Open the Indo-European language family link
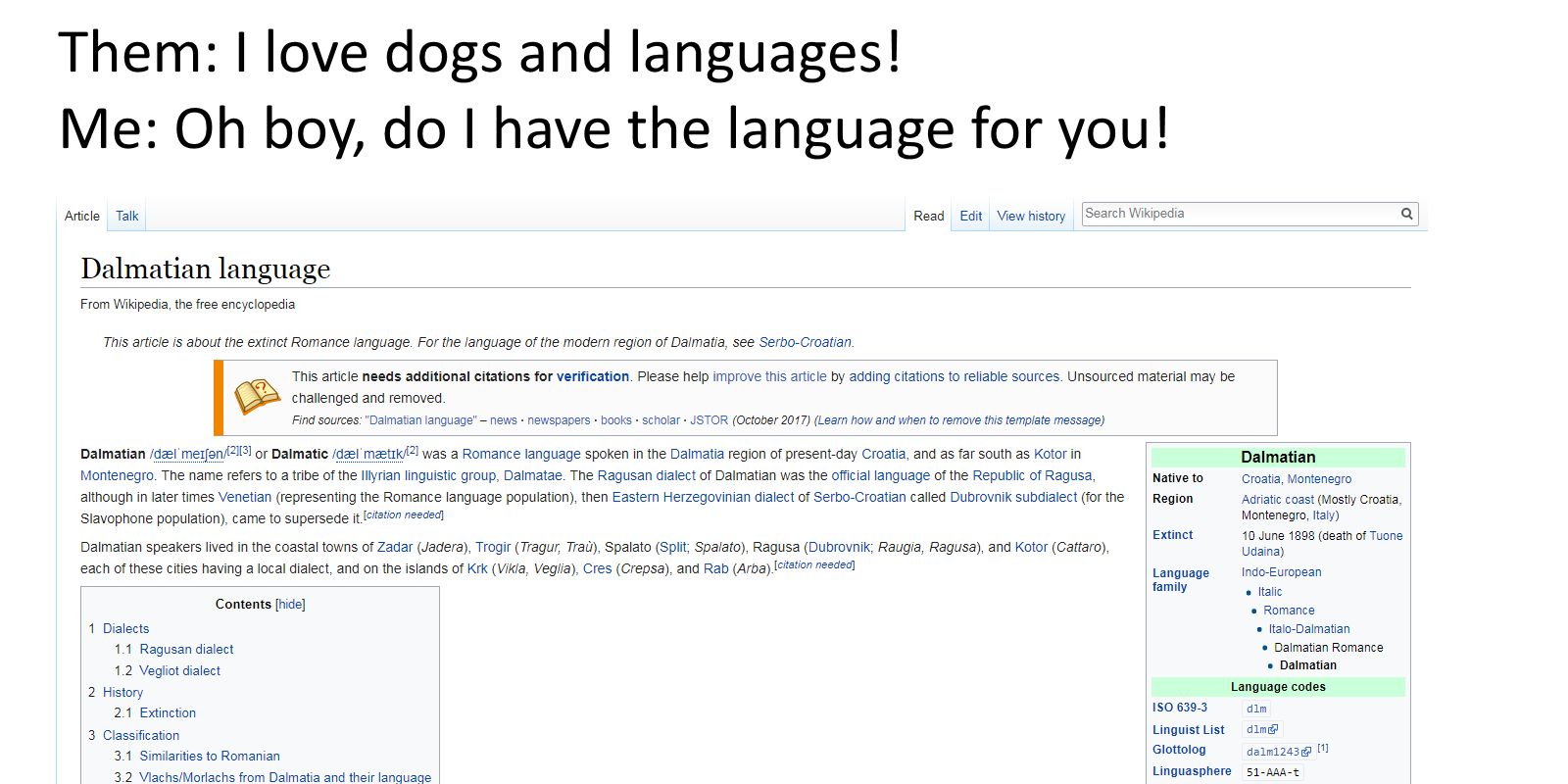The width and height of the screenshot is (1568, 784). [x=1281, y=572]
